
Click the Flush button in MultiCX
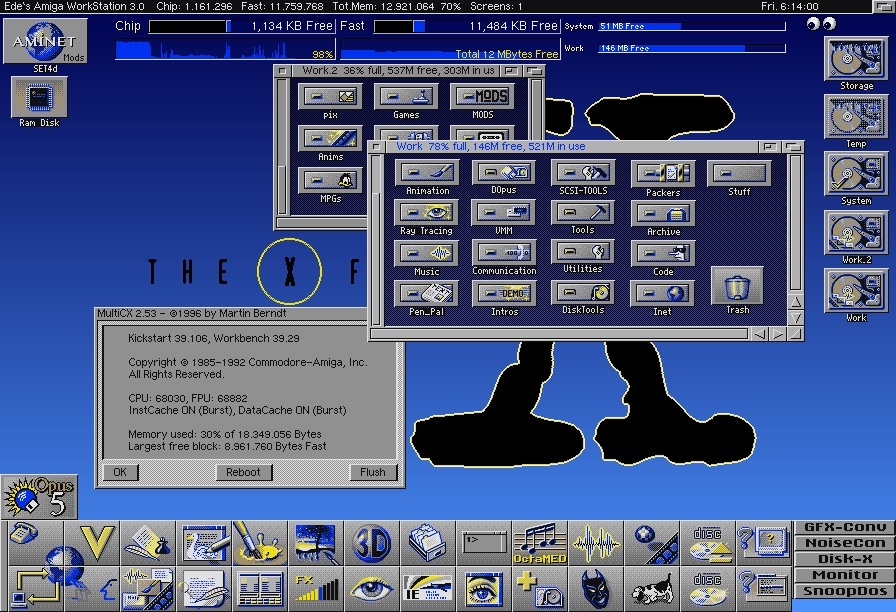pyautogui.click(x=373, y=472)
